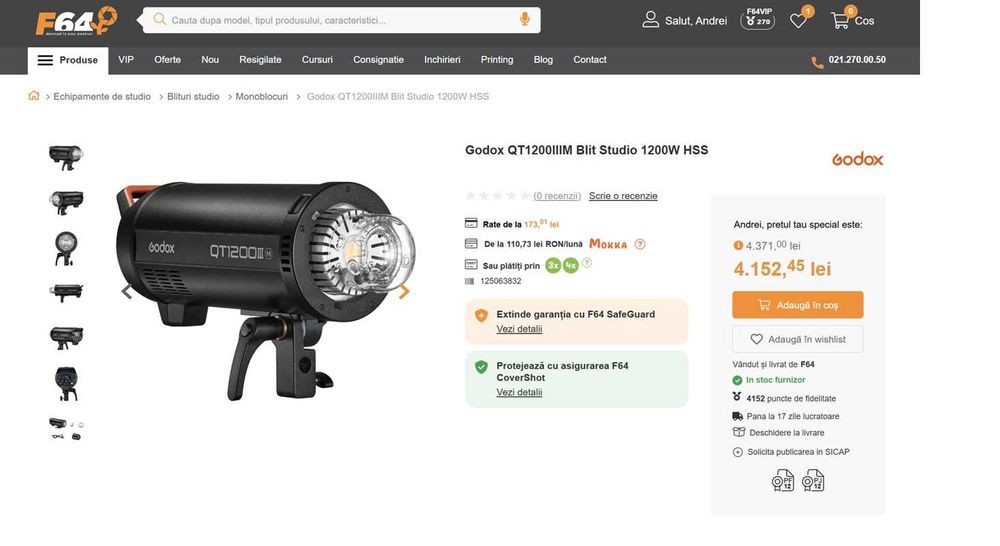Open the Resigilate menu item
The width and height of the screenshot is (1000, 546).
260,60
